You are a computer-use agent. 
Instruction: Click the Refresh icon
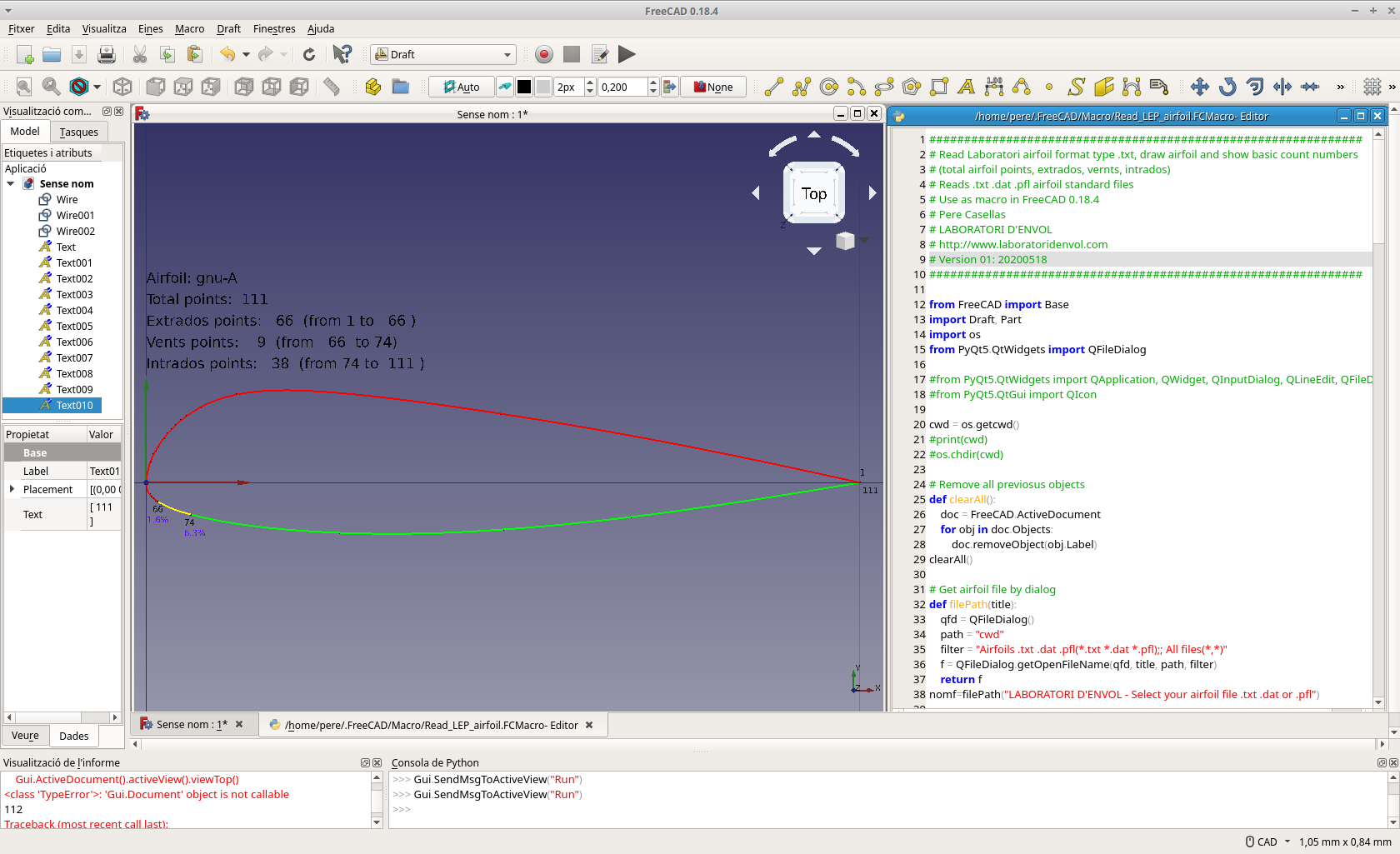[x=309, y=55]
